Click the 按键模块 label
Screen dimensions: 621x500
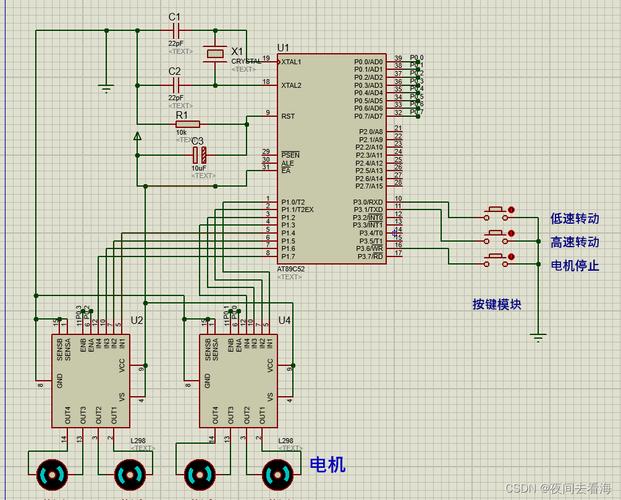(497, 304)
